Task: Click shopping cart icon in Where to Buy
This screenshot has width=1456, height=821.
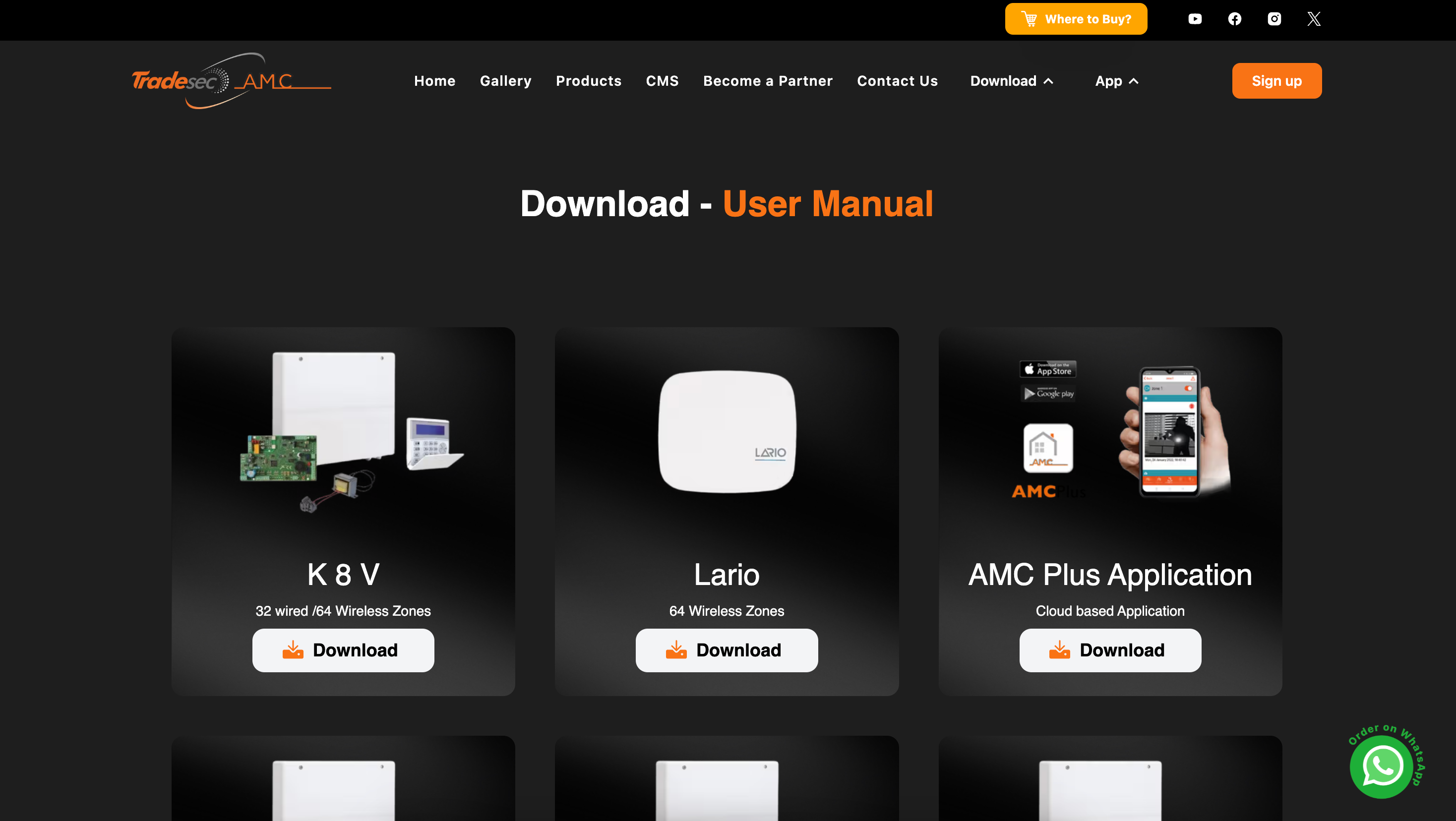Action: [1029, 19]
